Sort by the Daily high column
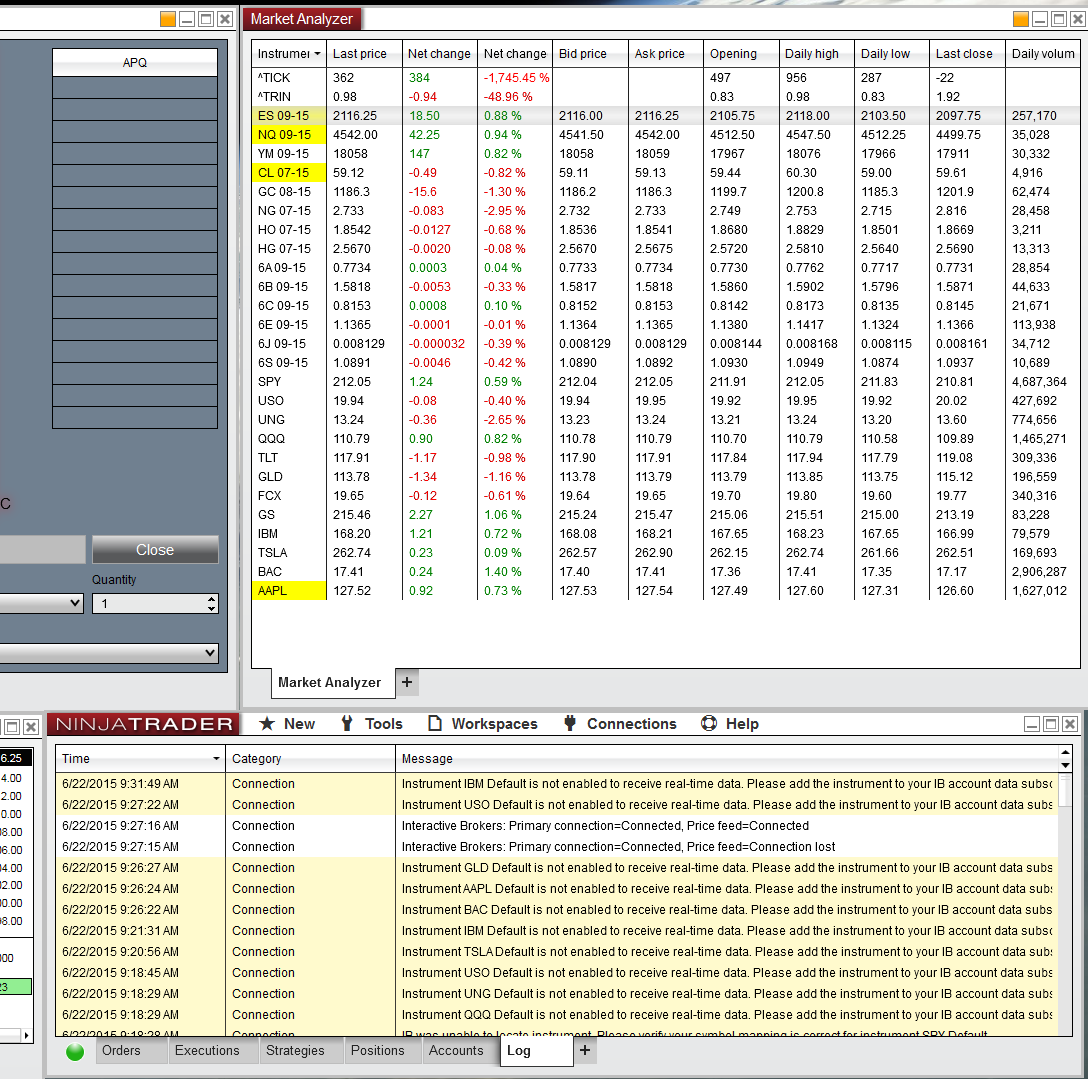 (816, 53)
